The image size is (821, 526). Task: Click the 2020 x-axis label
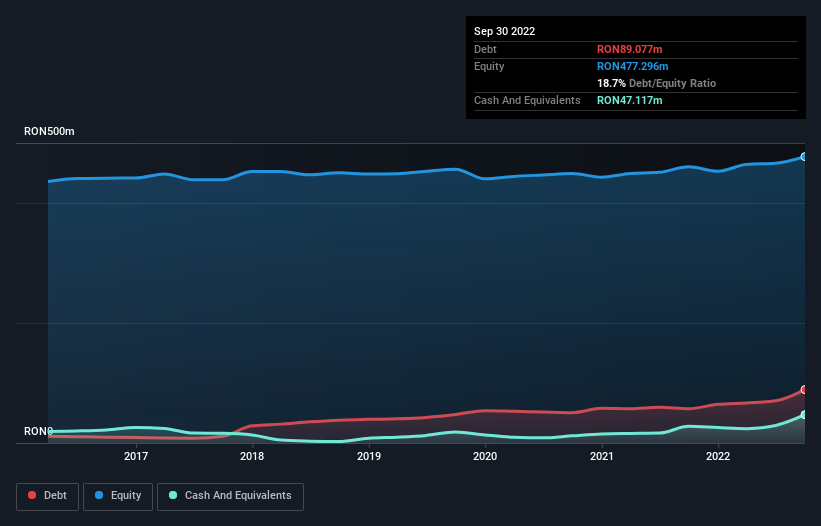pos(485,456)
